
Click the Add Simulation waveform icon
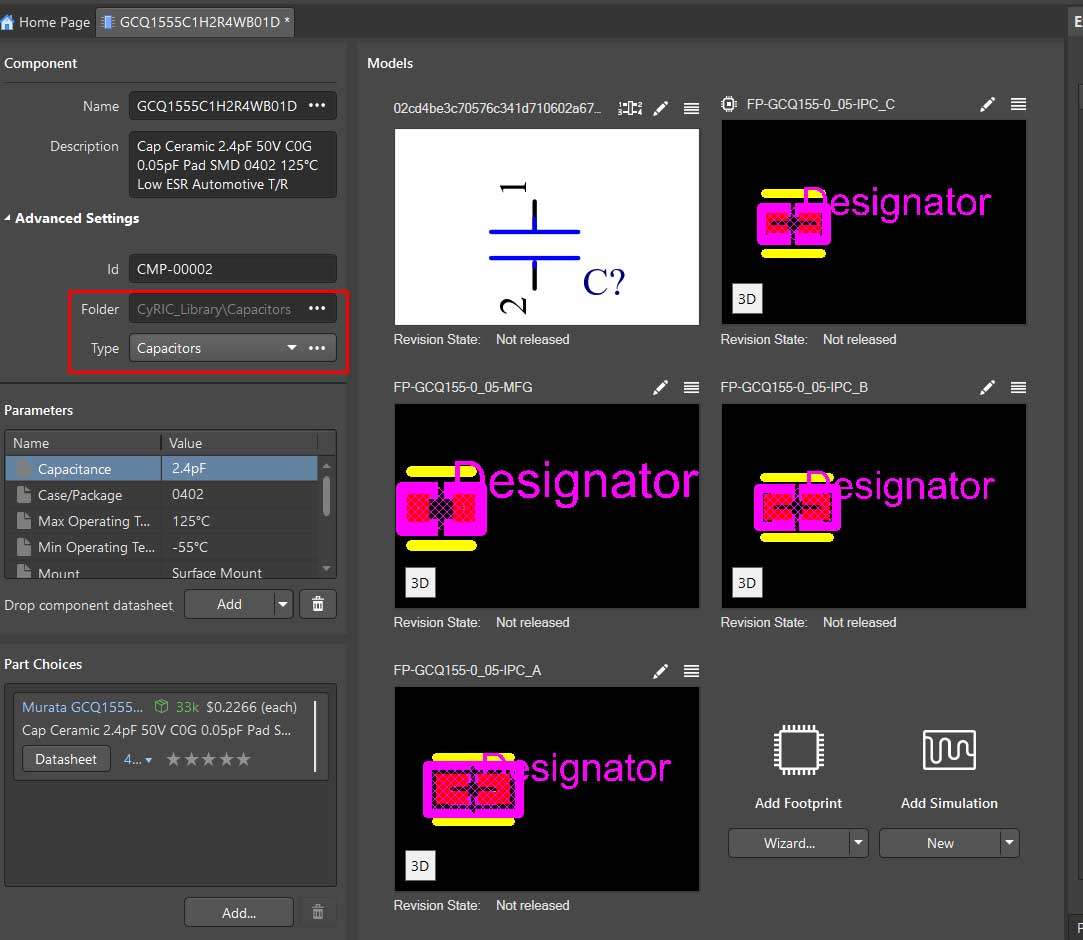tap(948, 750)
